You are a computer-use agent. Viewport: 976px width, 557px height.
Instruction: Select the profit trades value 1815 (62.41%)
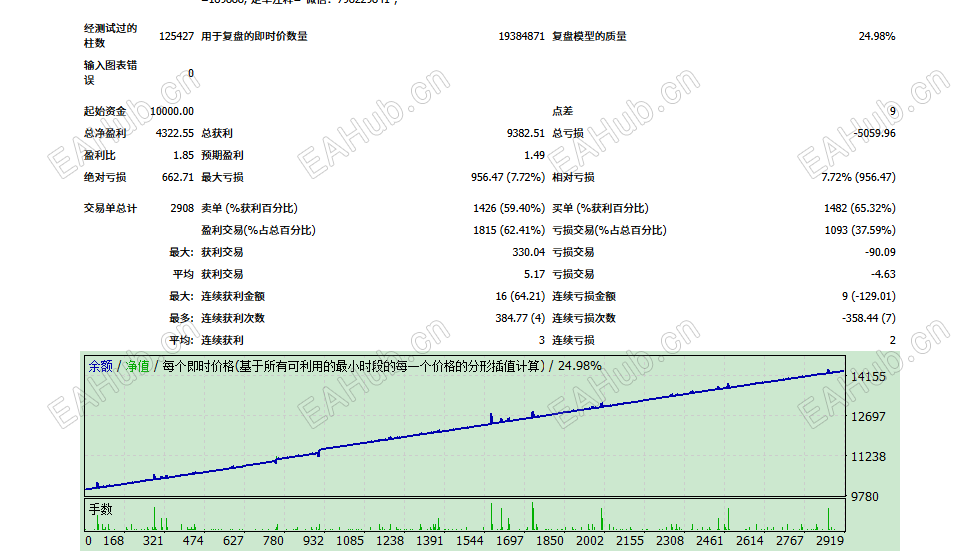tap(509, 230)
